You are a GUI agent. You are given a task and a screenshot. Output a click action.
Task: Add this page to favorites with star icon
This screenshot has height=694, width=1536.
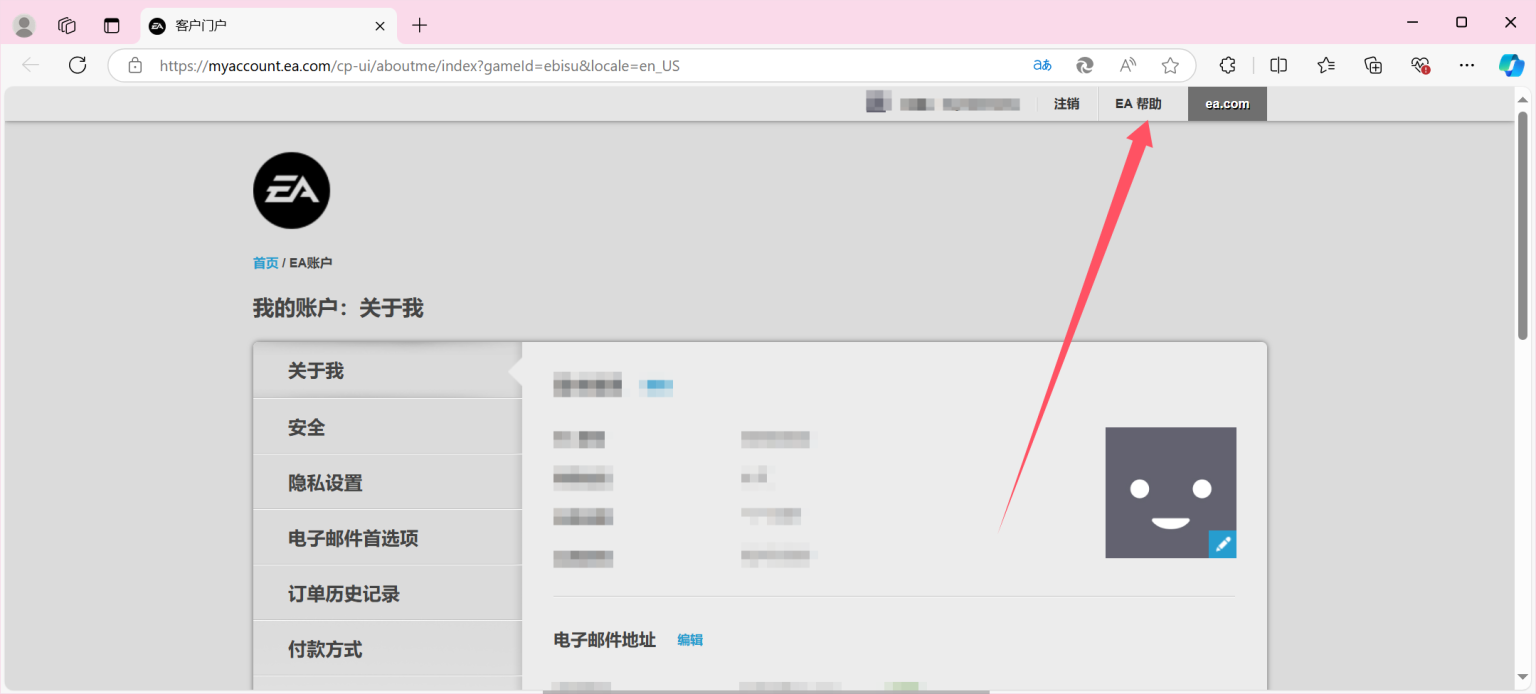coord(1170,65)
